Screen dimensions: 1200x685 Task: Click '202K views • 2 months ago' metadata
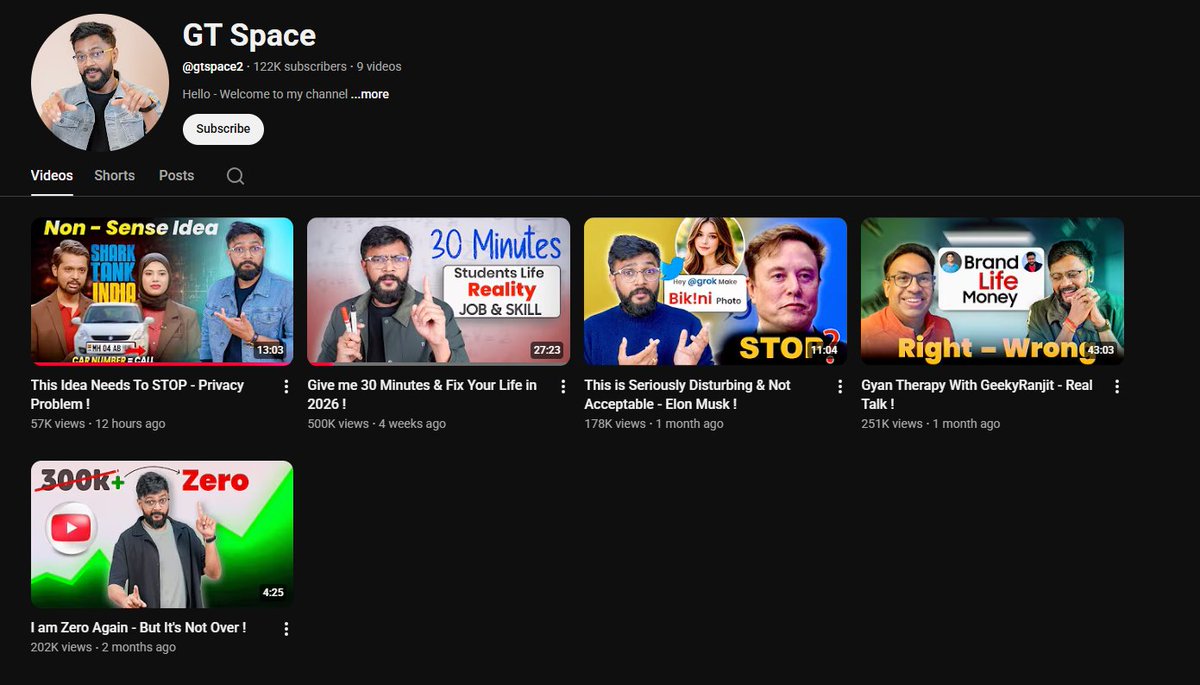point(103,647)
